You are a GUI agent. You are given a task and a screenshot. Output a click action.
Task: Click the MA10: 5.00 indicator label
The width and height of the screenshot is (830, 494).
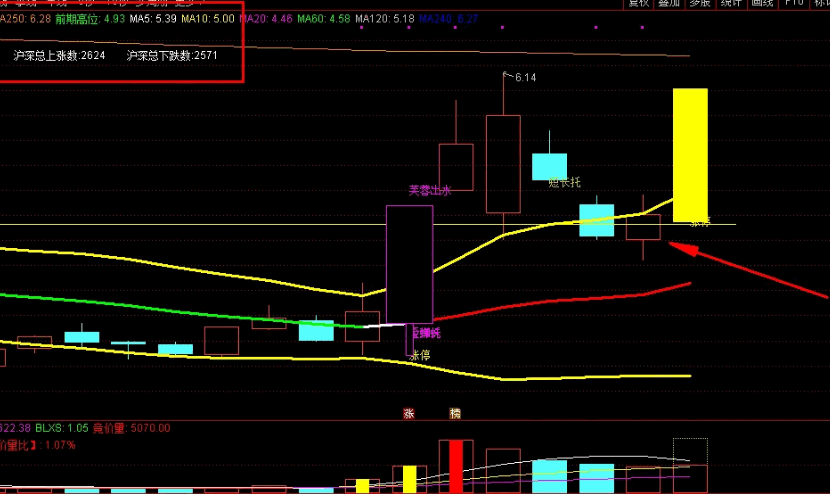tap(208, 19)
